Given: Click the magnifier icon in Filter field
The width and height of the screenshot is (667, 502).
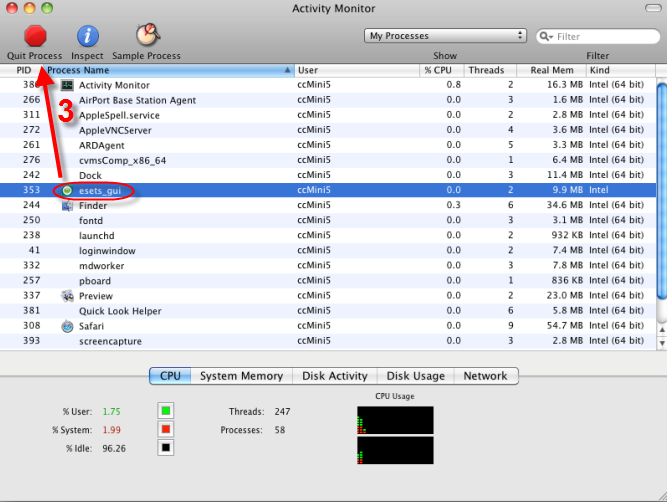Looking at the screenshot, I should (545, 36).
